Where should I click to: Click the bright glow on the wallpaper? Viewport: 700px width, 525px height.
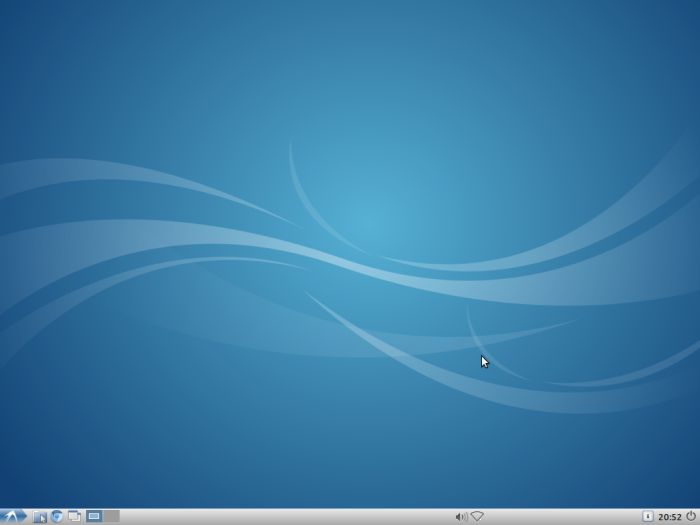coord(368,220)
